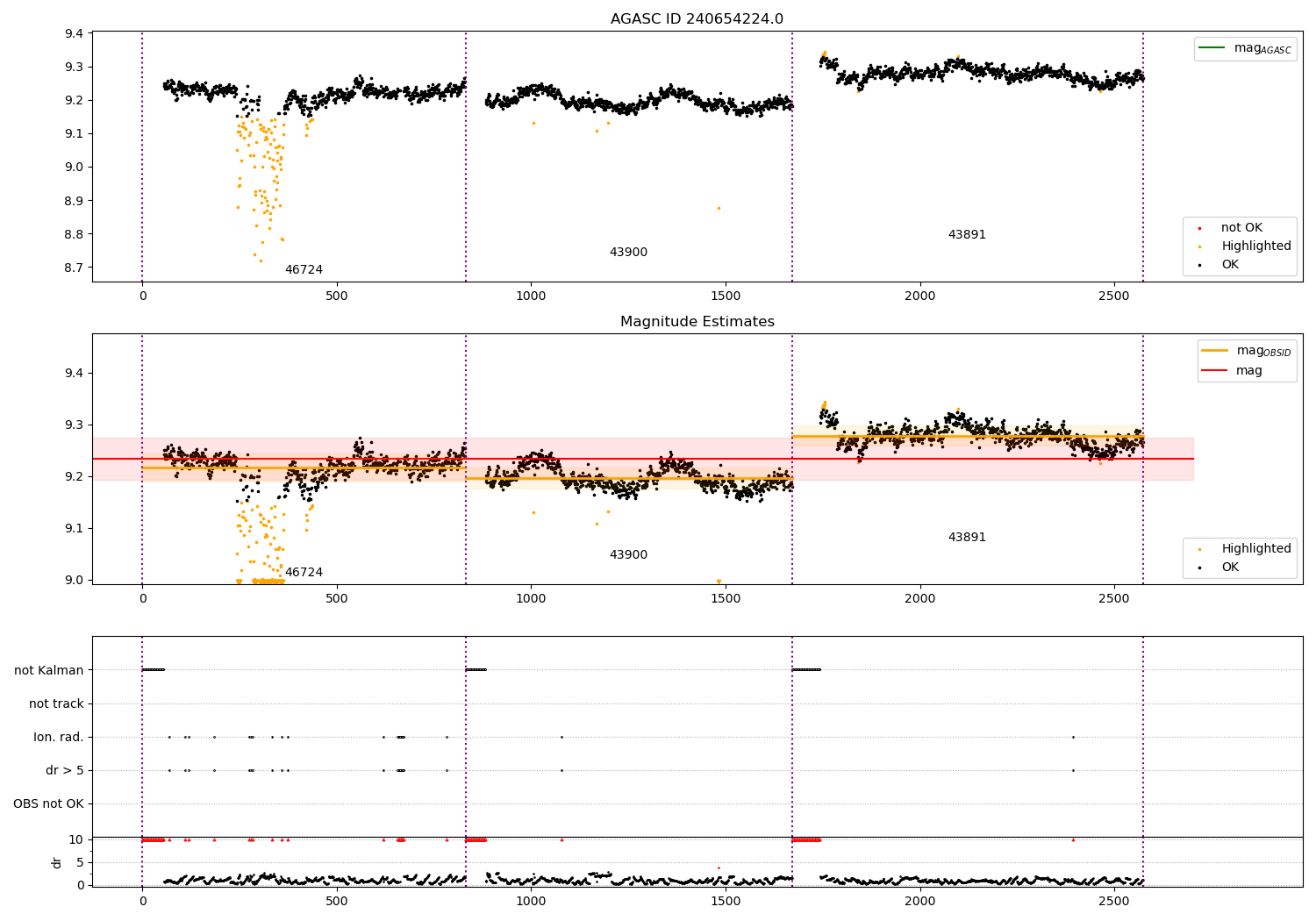Click obsid label 43900 in the AGASC plot
This screenshot has height=921, width=1316.
(628, 253)
